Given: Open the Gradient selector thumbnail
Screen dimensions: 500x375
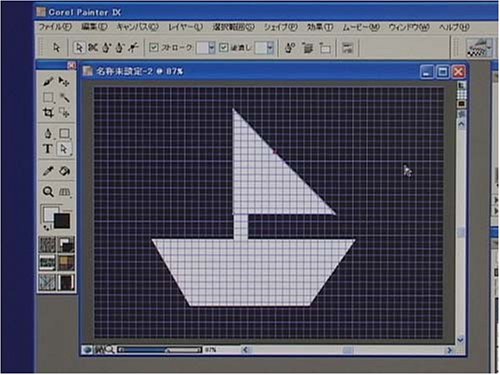Looking at the screenshot, I should [x=66, y=244].
